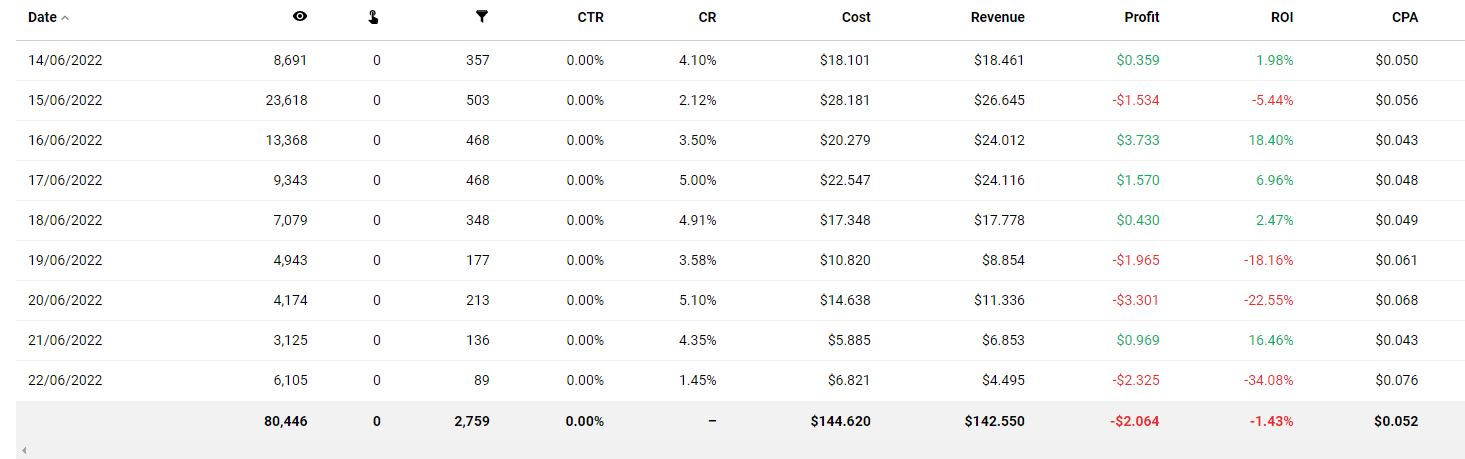
Task: Click the Cost column header
Action: pyautogui.click(x=856, y=17)
